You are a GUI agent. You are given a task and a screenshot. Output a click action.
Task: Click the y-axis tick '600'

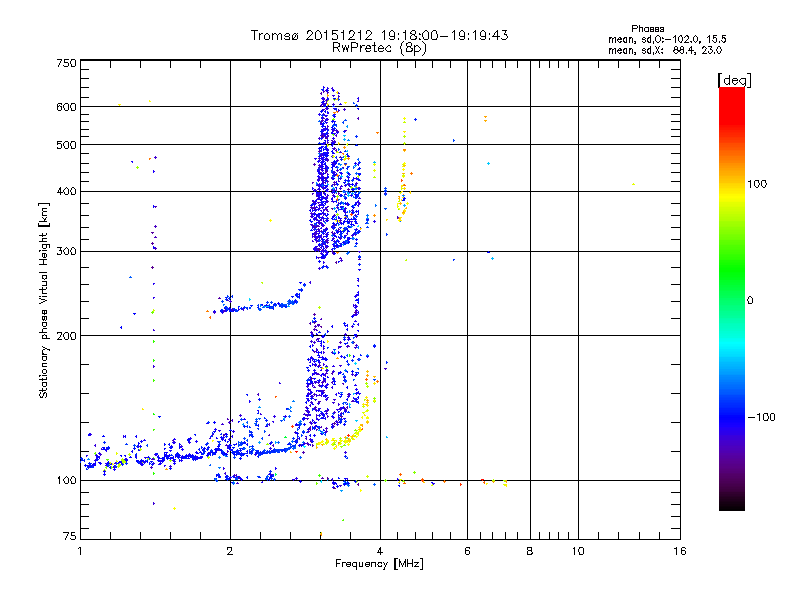click(67, 107)
